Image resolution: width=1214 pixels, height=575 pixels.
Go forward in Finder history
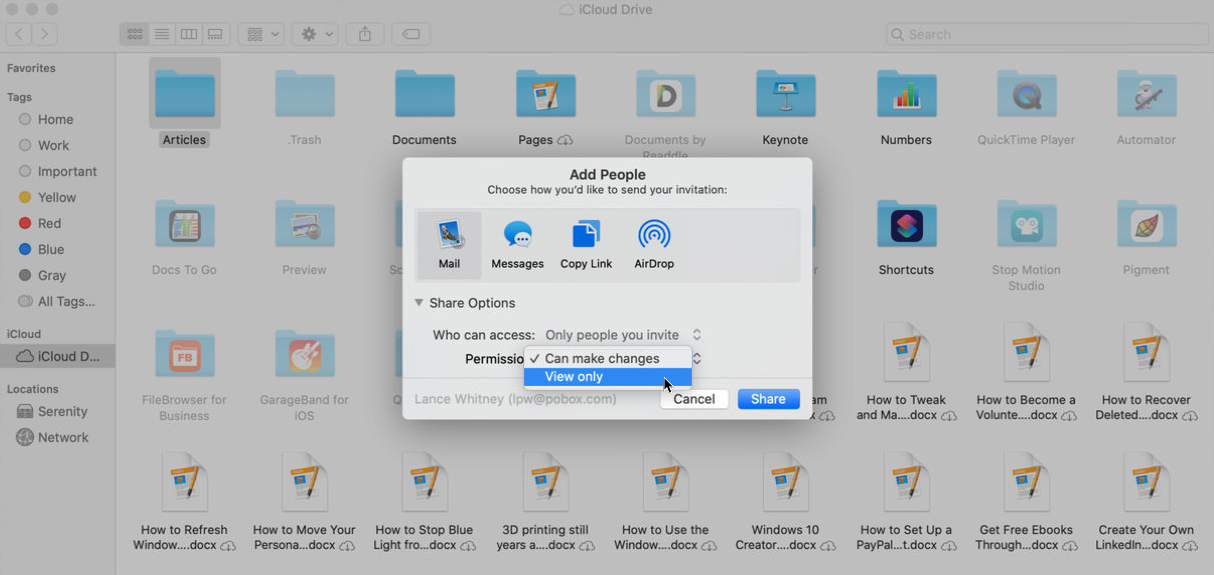pyautogui.click(x=45, y=34)
